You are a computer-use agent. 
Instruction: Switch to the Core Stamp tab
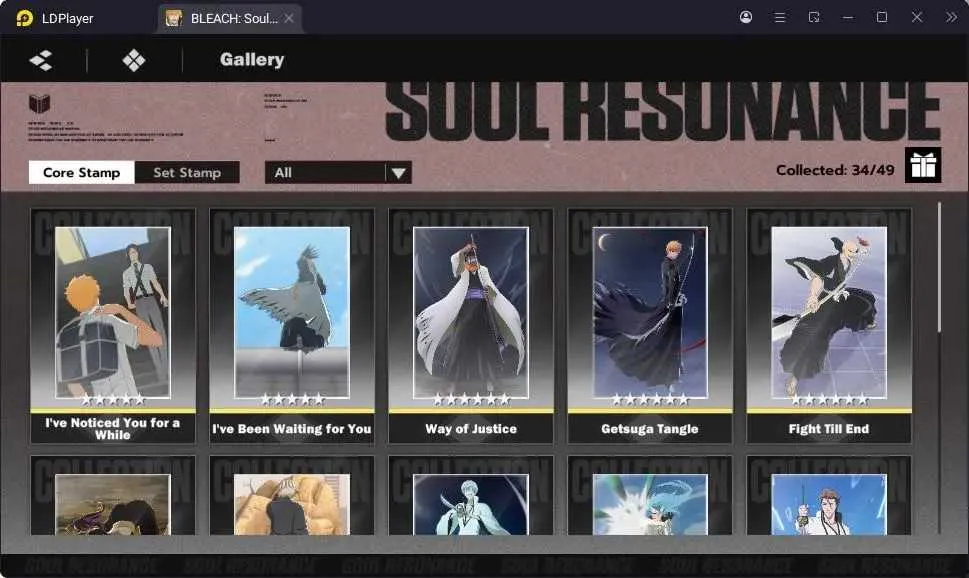[82, 172]
